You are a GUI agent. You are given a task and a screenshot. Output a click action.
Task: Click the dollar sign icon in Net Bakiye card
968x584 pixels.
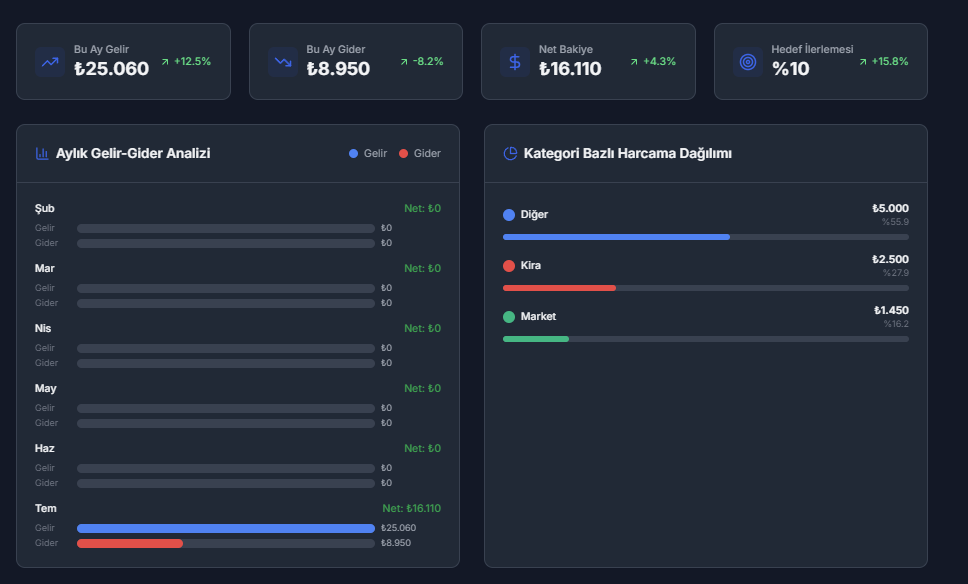pos(515,62)
